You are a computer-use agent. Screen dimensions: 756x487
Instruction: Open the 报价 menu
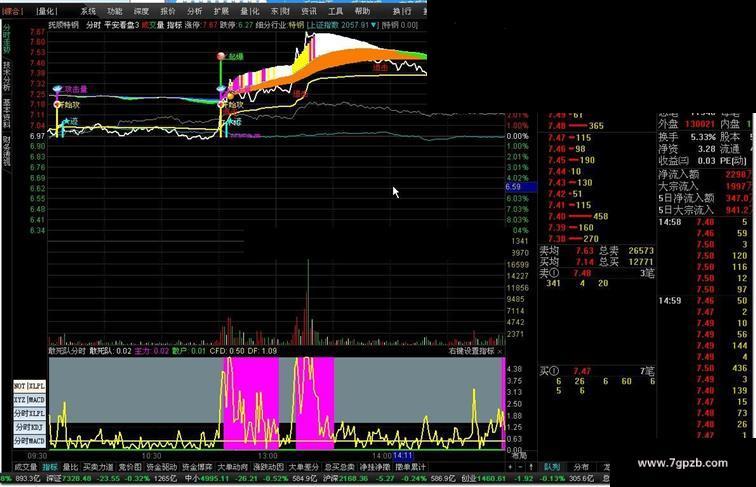pyautogui.click(x=167, y=11)
